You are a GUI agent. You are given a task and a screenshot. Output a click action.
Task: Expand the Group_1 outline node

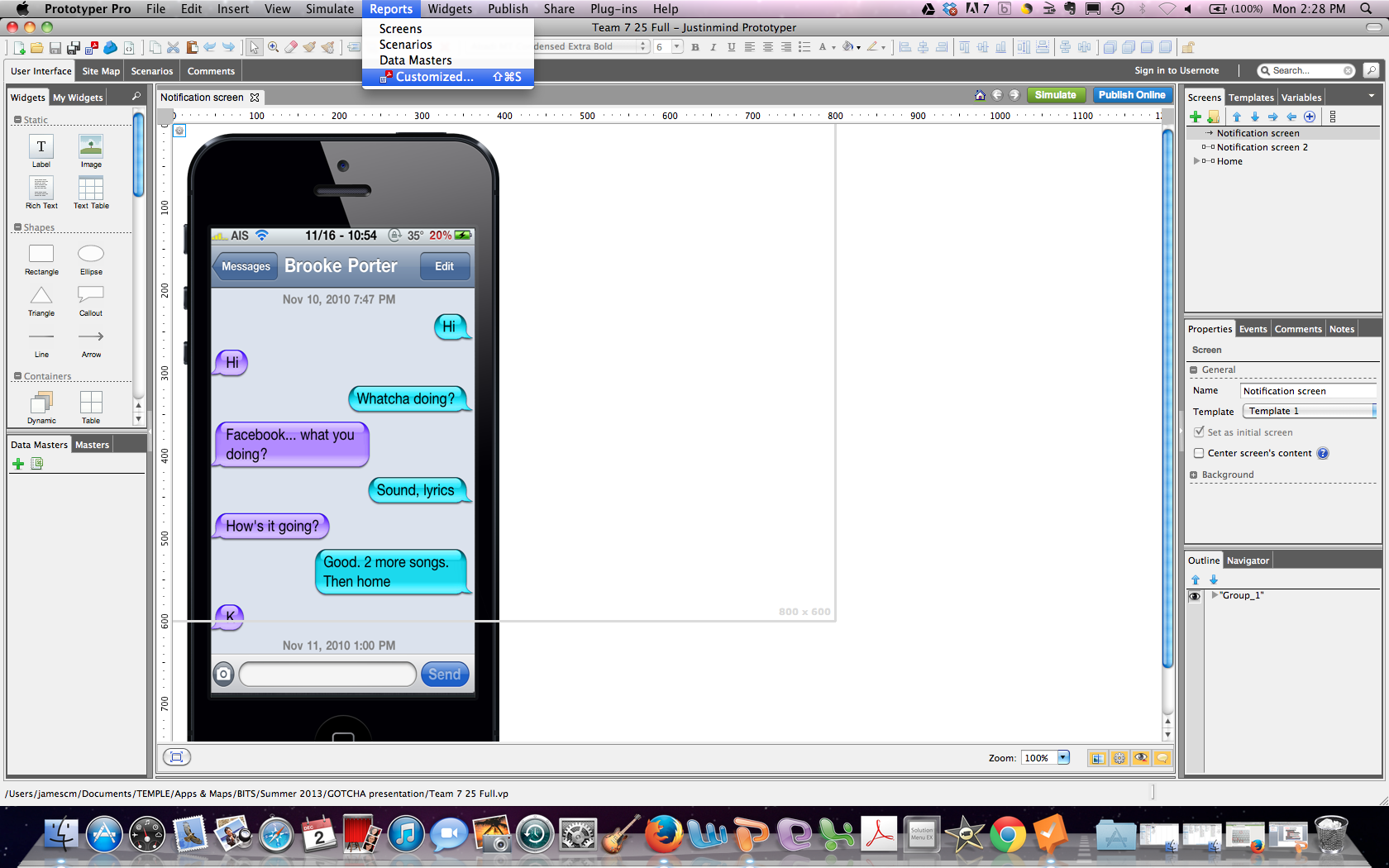click(x=1215, y=595)
